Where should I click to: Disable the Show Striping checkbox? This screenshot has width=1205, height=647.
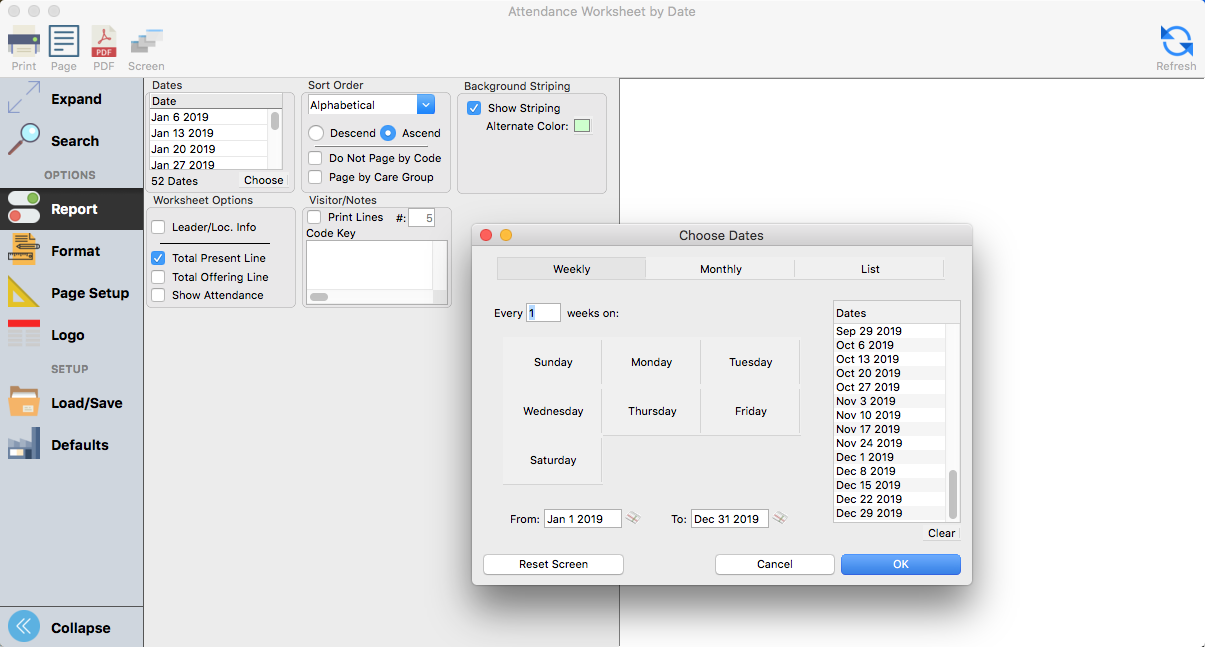(x=474, y=108)
